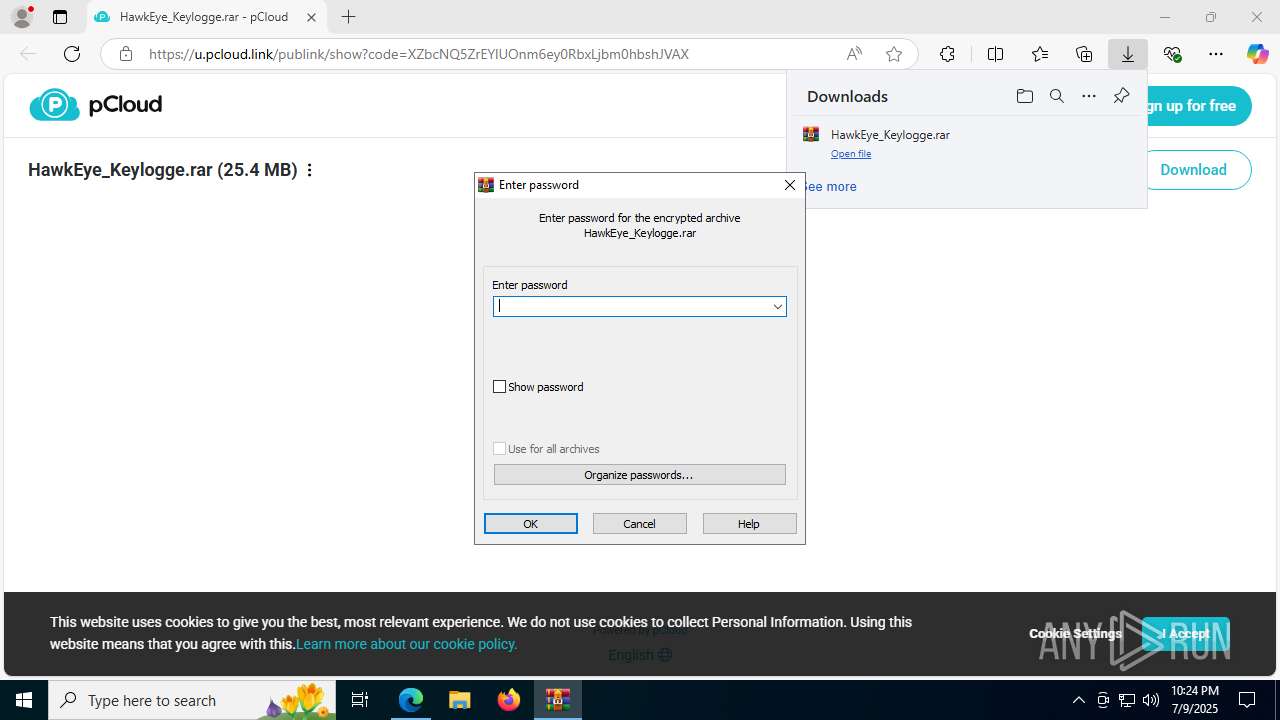1280x720 pixels.
Task: Open a new browser tab
Action: pyautogui.click(x=348, y=17)
